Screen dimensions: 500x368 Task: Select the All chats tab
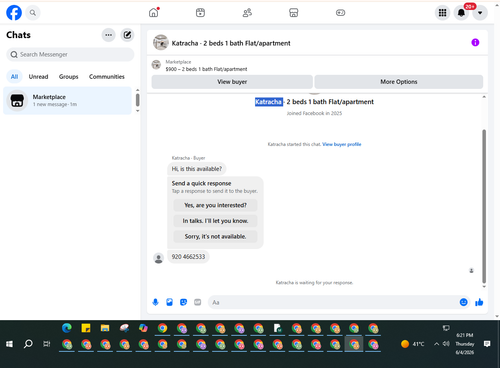[x=14, y=77]
